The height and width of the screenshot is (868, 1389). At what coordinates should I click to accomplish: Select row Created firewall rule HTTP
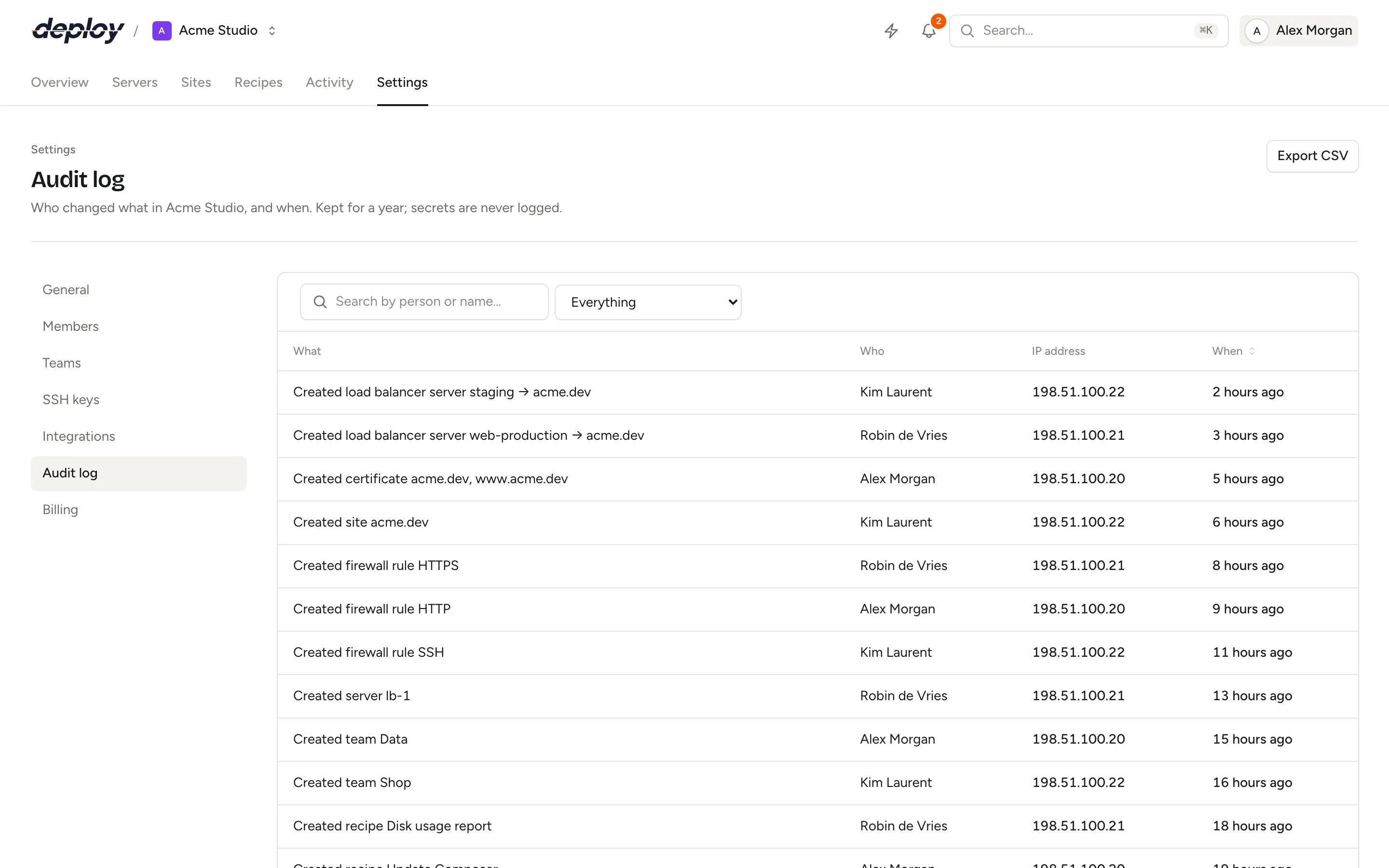[817, 609]
